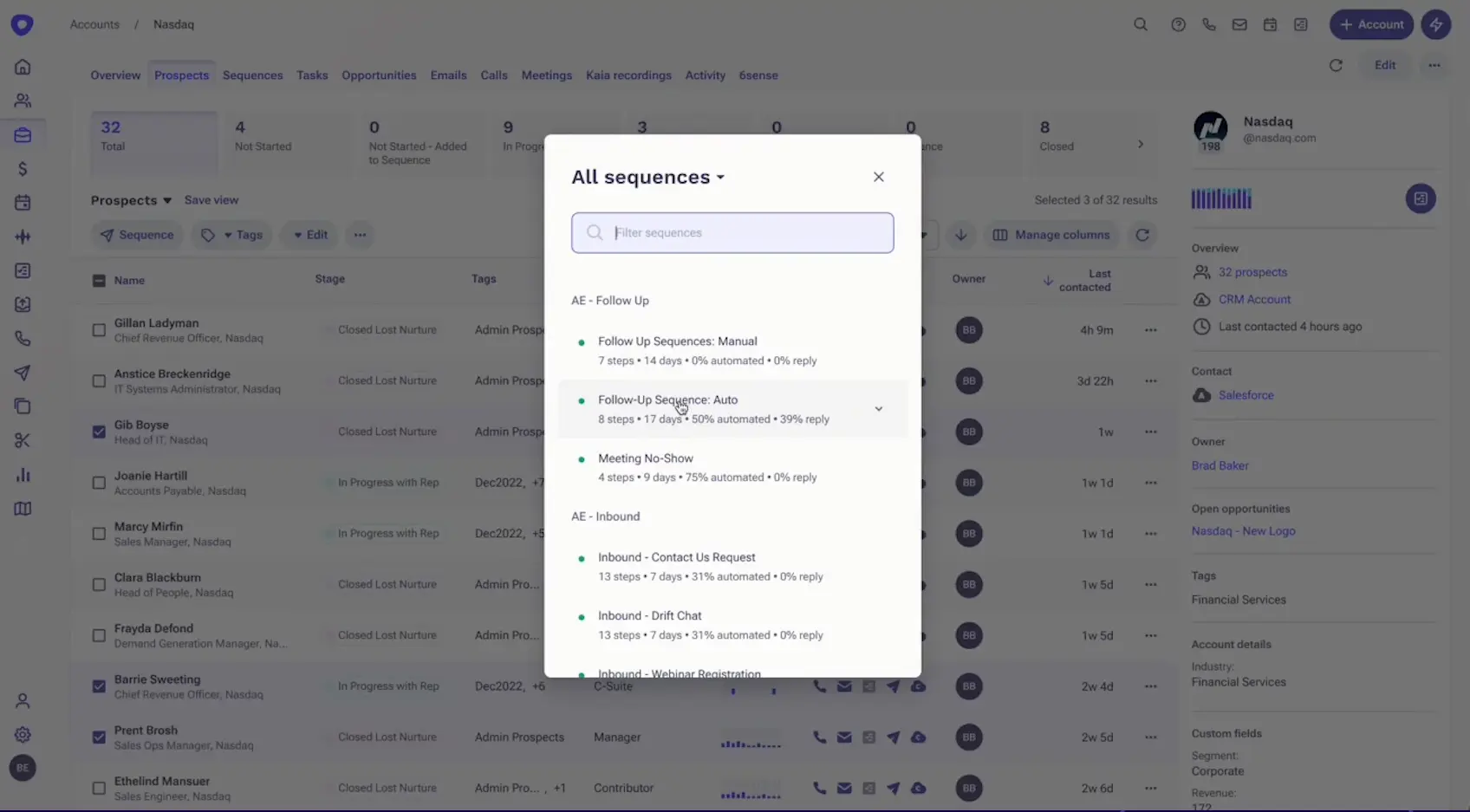Expand Follow-Up Sequence: Auto chevron

(878, 408)
